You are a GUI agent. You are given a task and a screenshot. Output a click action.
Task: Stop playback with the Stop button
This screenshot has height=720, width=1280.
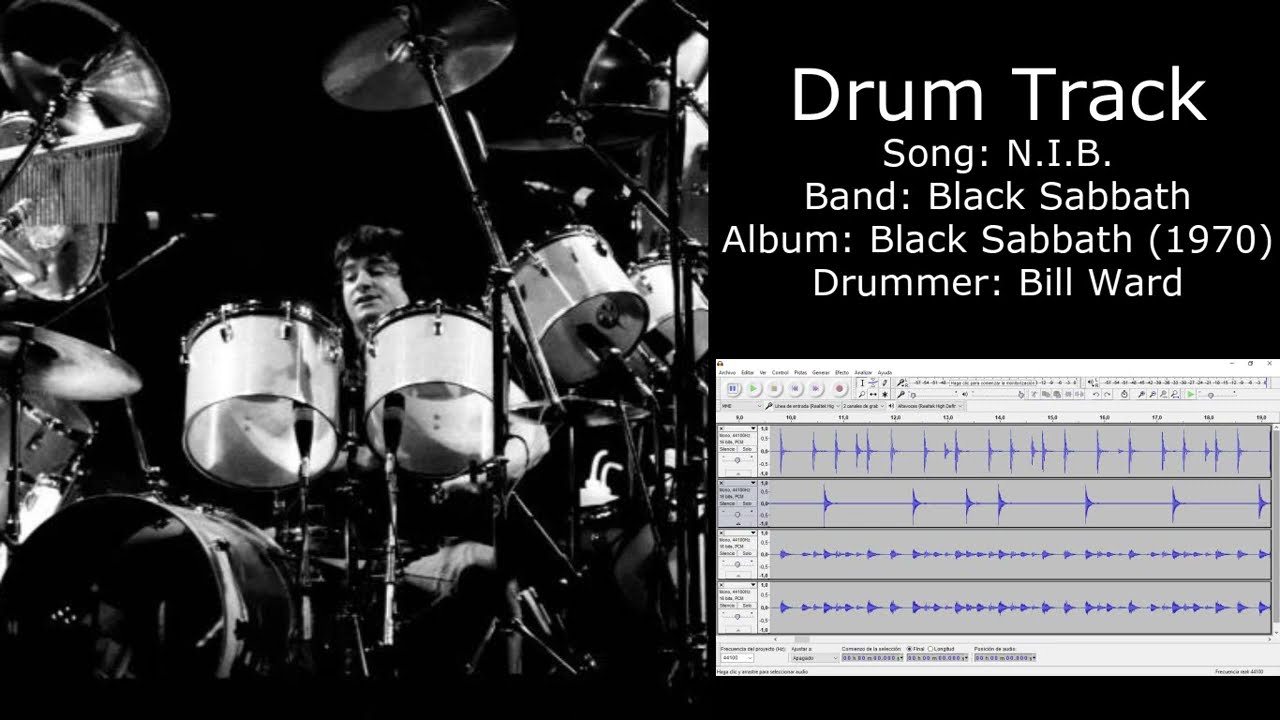click(x=774, y=388)
